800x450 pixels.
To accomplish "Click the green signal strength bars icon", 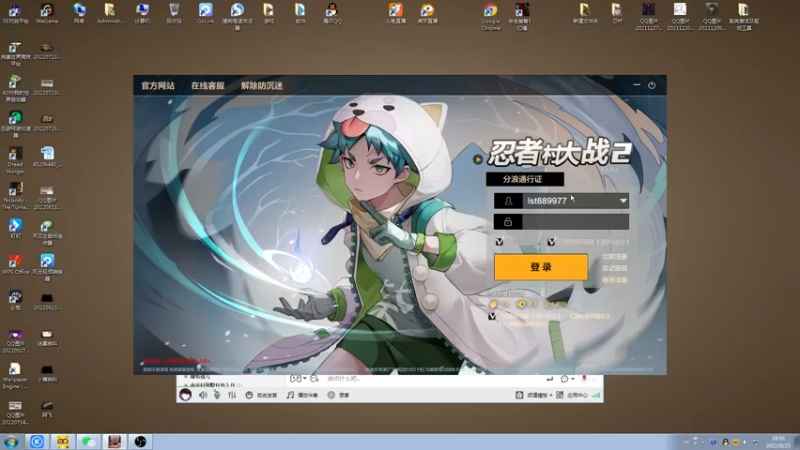I will tap(596, 395).
